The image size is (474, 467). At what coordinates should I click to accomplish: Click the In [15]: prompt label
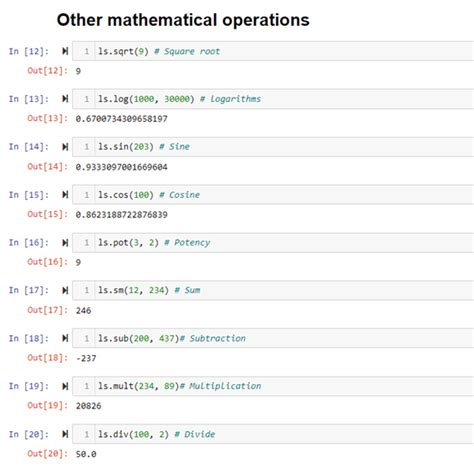tap(29, 195)
